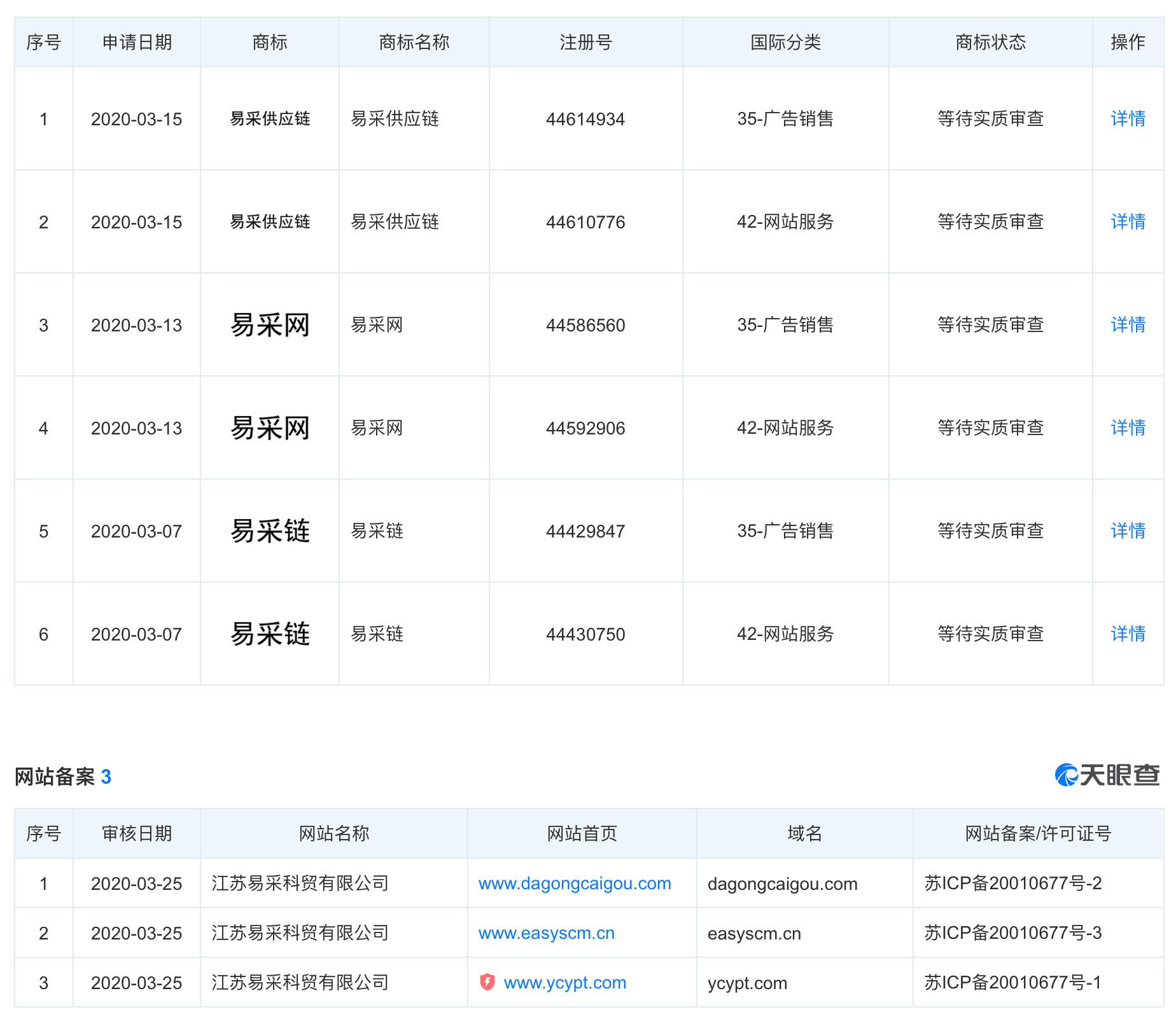Click 江苏易采科贸有限公司 in the easyscm.cn row
Image resolution: width=1176 pixels, height=1019 pixels.
[x=300, y=933]
